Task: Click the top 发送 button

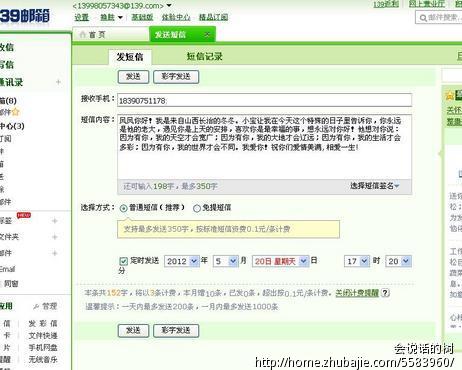Action: [133, 77]
